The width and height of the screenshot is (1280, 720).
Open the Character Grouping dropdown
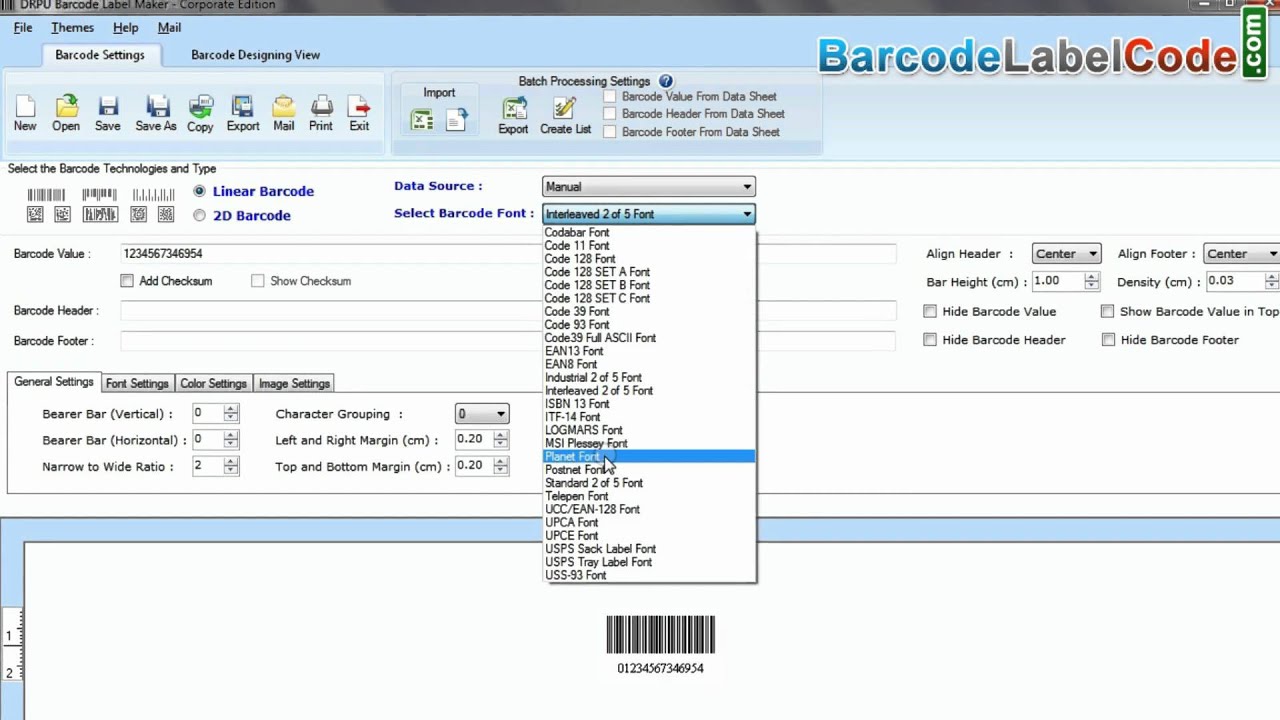(x=482, y=414)
